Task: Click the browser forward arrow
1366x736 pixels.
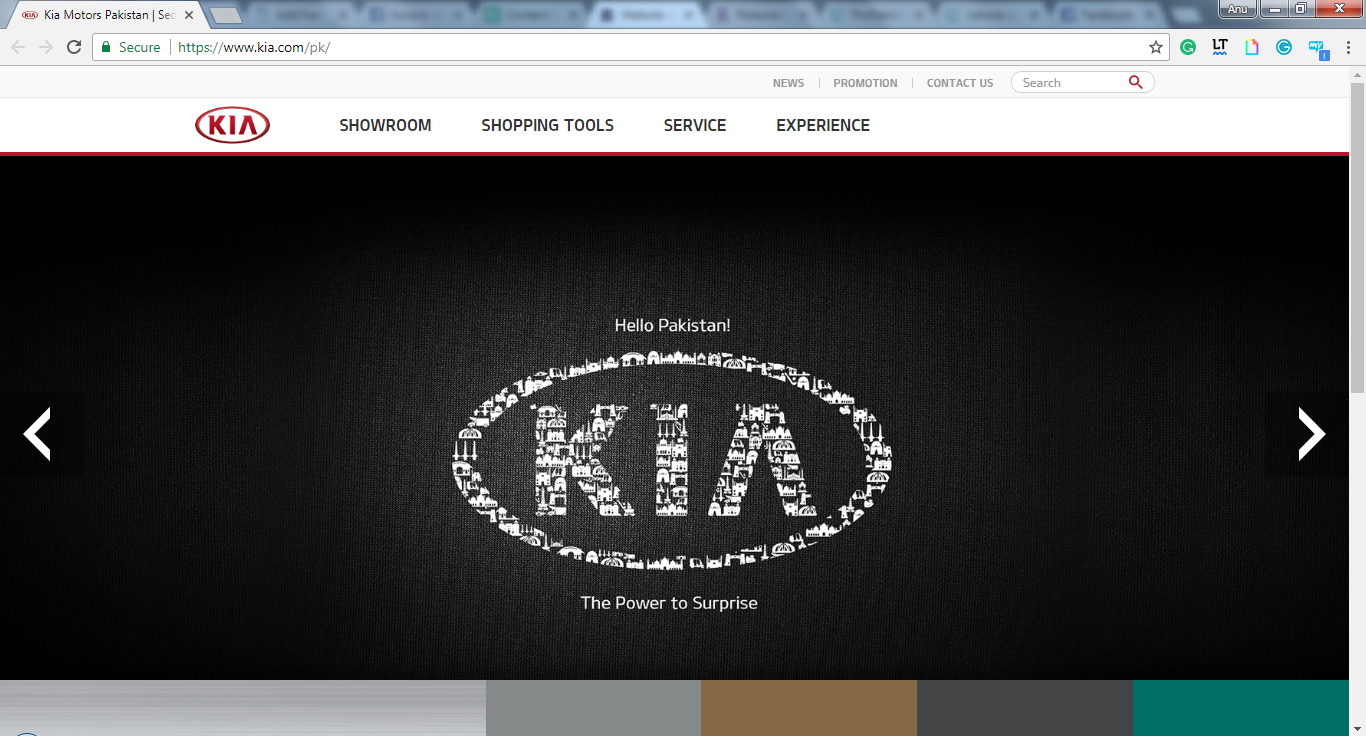Action: click(46, 47)
